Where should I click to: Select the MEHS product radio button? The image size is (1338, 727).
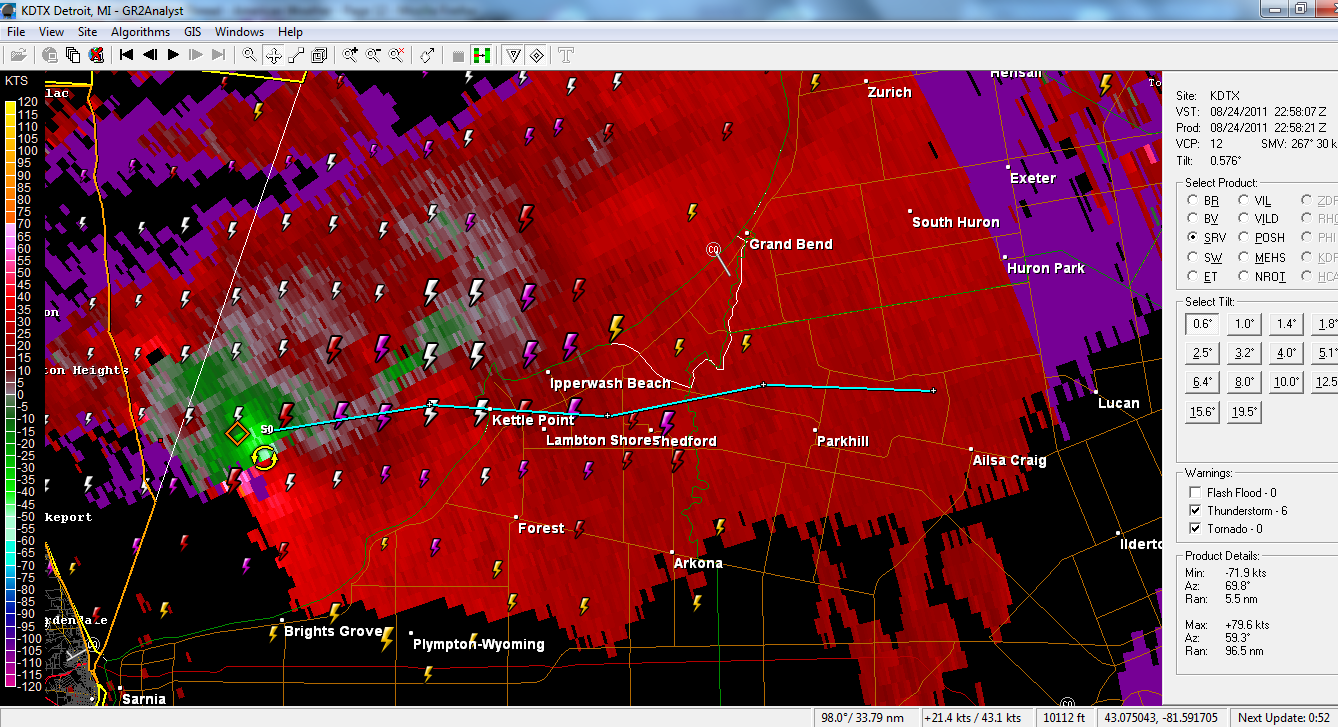click(1245, 258)
